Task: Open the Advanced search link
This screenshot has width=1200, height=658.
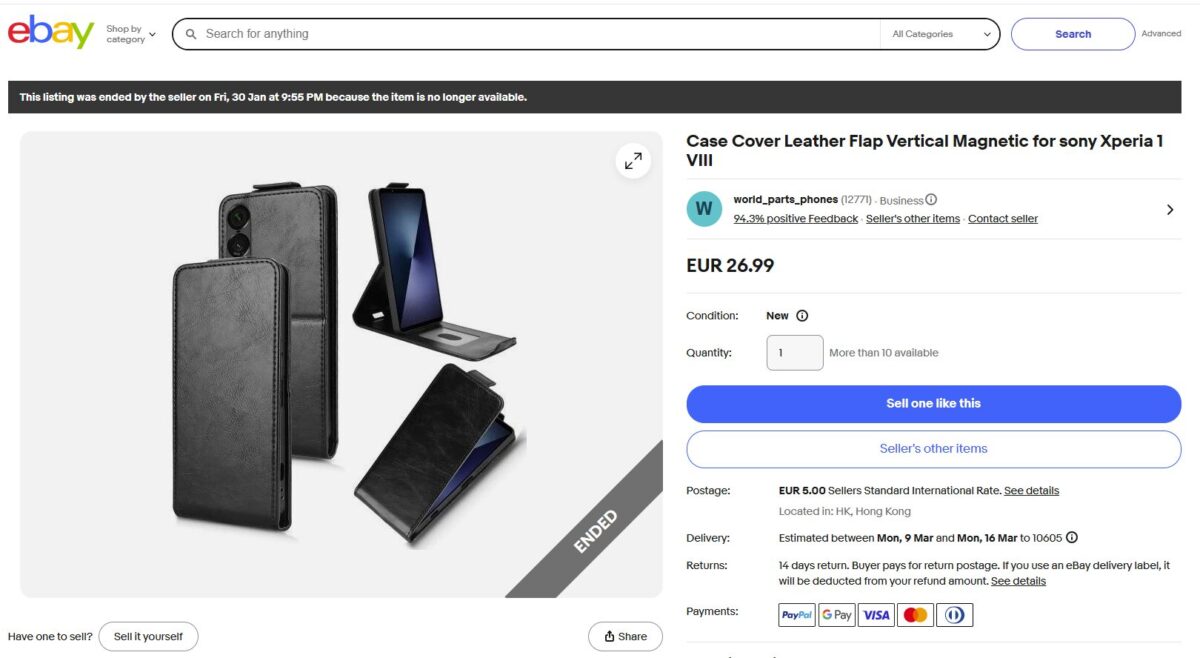Action: 1161,34
